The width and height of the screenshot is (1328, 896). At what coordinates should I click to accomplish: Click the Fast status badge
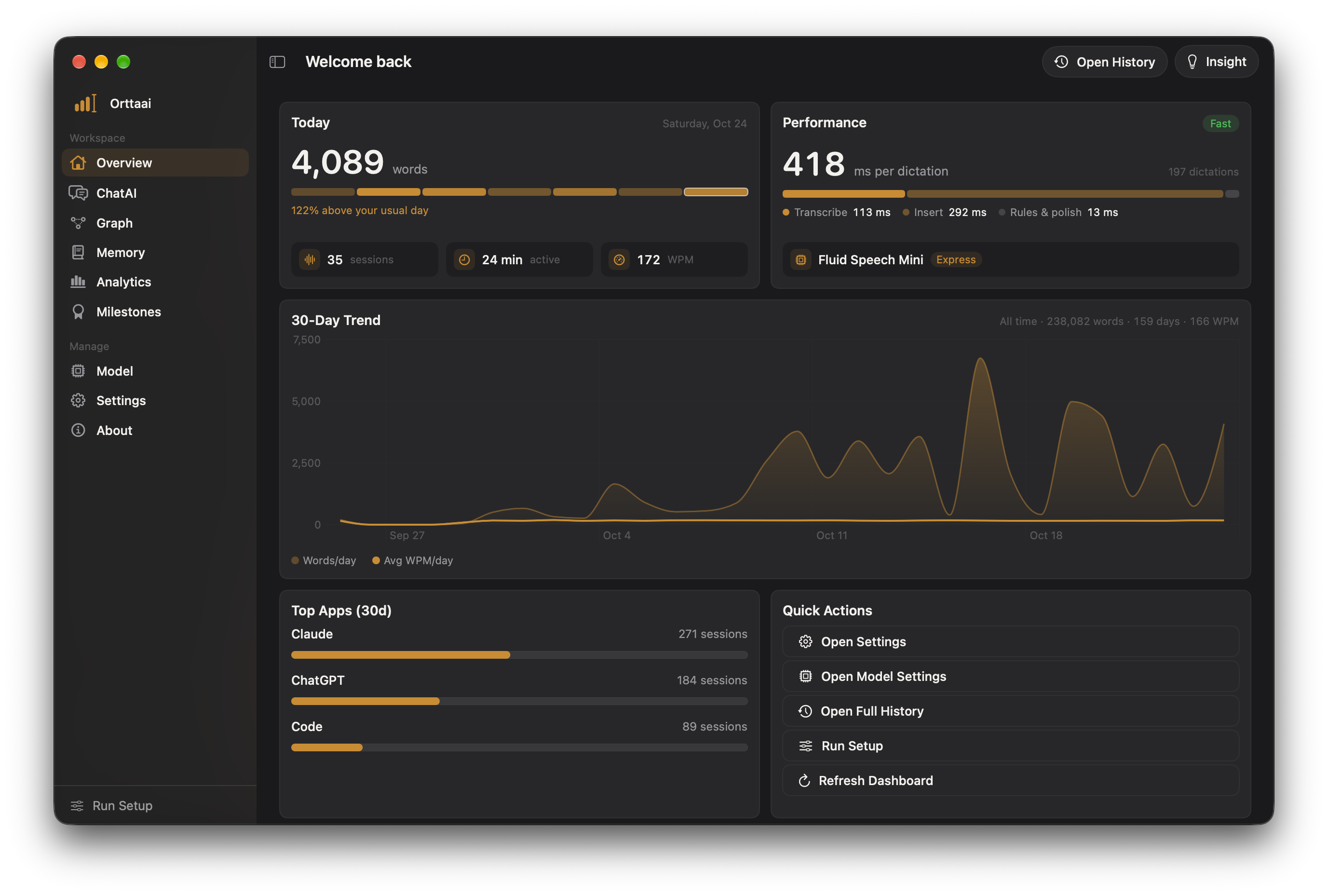click(x=1220, y=123)
